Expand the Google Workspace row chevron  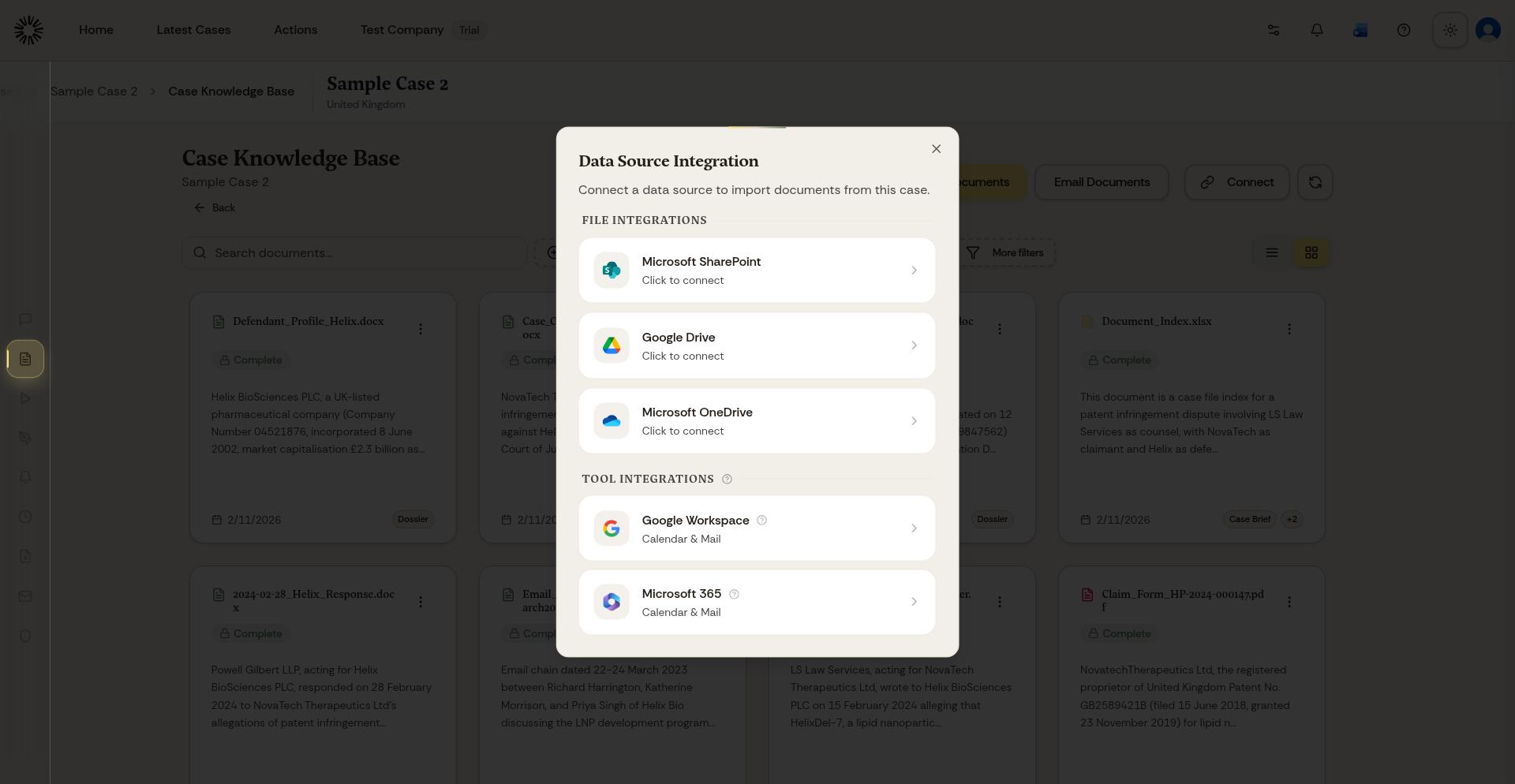click(x=914, y=528)
